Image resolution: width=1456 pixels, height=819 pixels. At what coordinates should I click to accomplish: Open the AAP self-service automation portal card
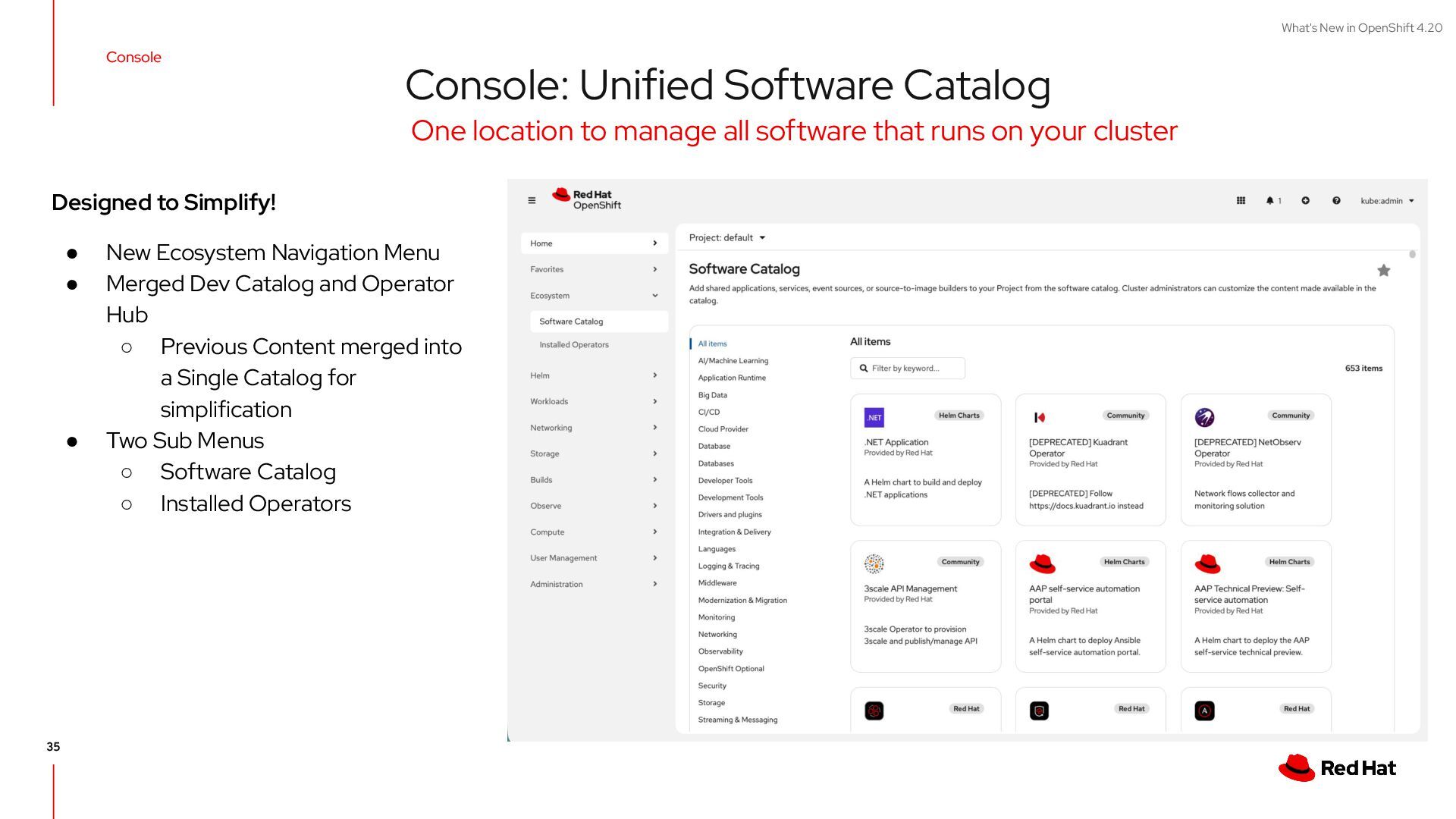(1090, 607)
